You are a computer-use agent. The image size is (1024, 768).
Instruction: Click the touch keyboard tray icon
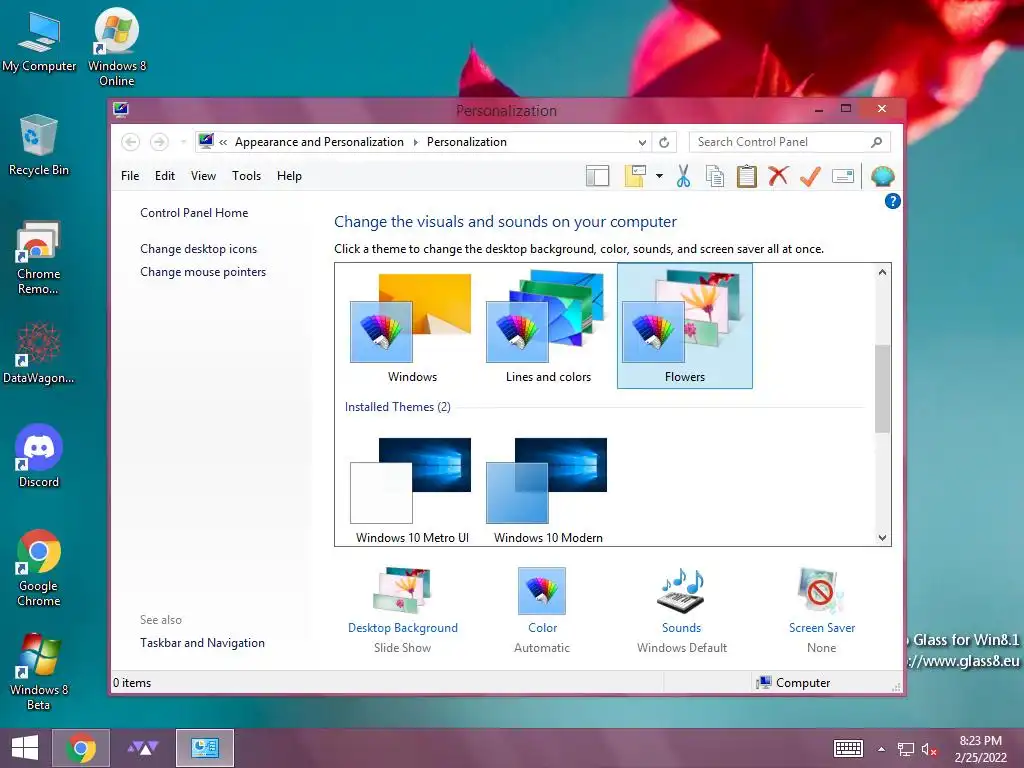[x=848, y=748]
